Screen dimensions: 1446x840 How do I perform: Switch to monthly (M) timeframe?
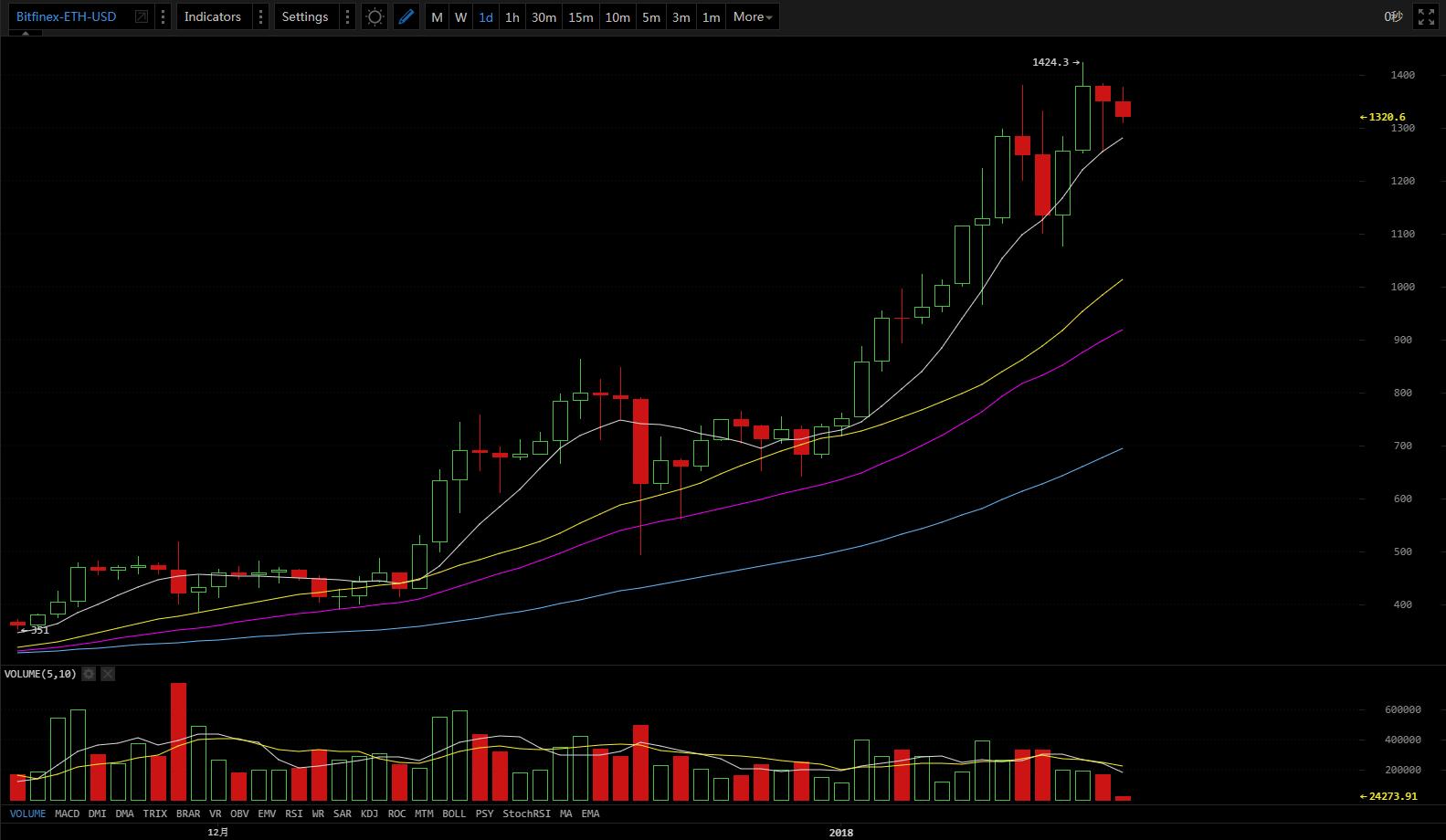pos(437,16)
